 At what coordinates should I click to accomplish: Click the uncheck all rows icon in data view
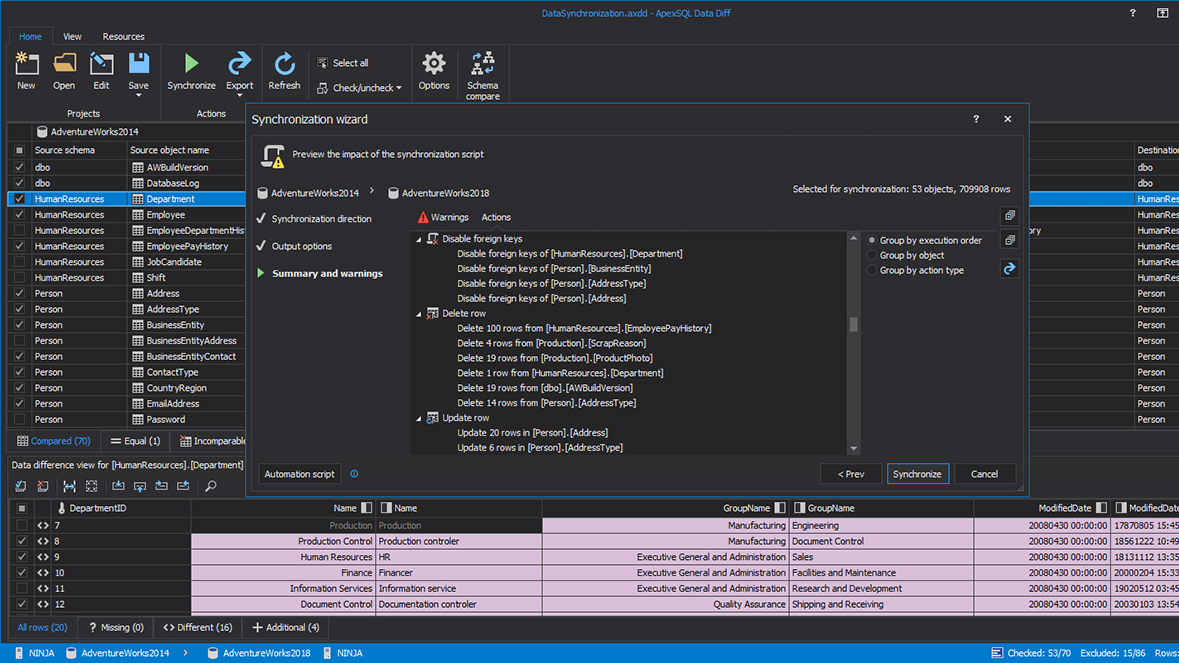43,486
